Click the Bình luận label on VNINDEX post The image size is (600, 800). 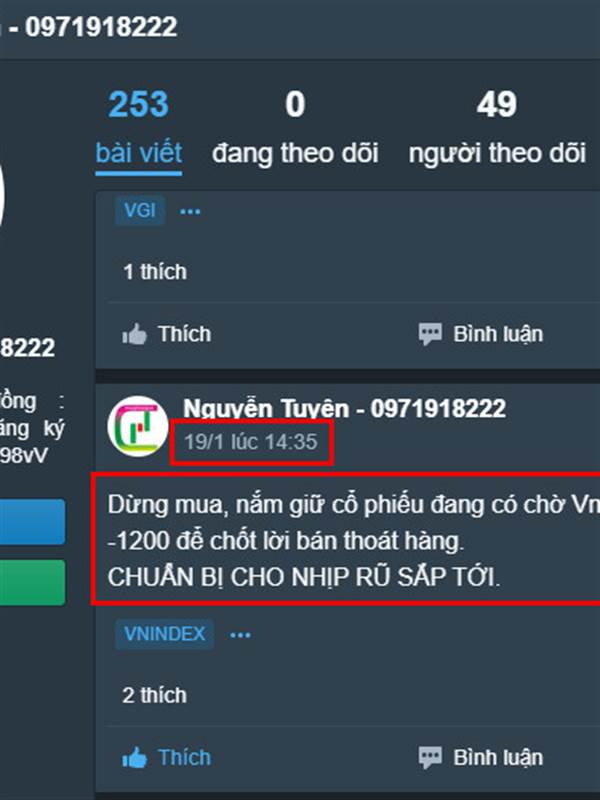click(x=498, y=758)
